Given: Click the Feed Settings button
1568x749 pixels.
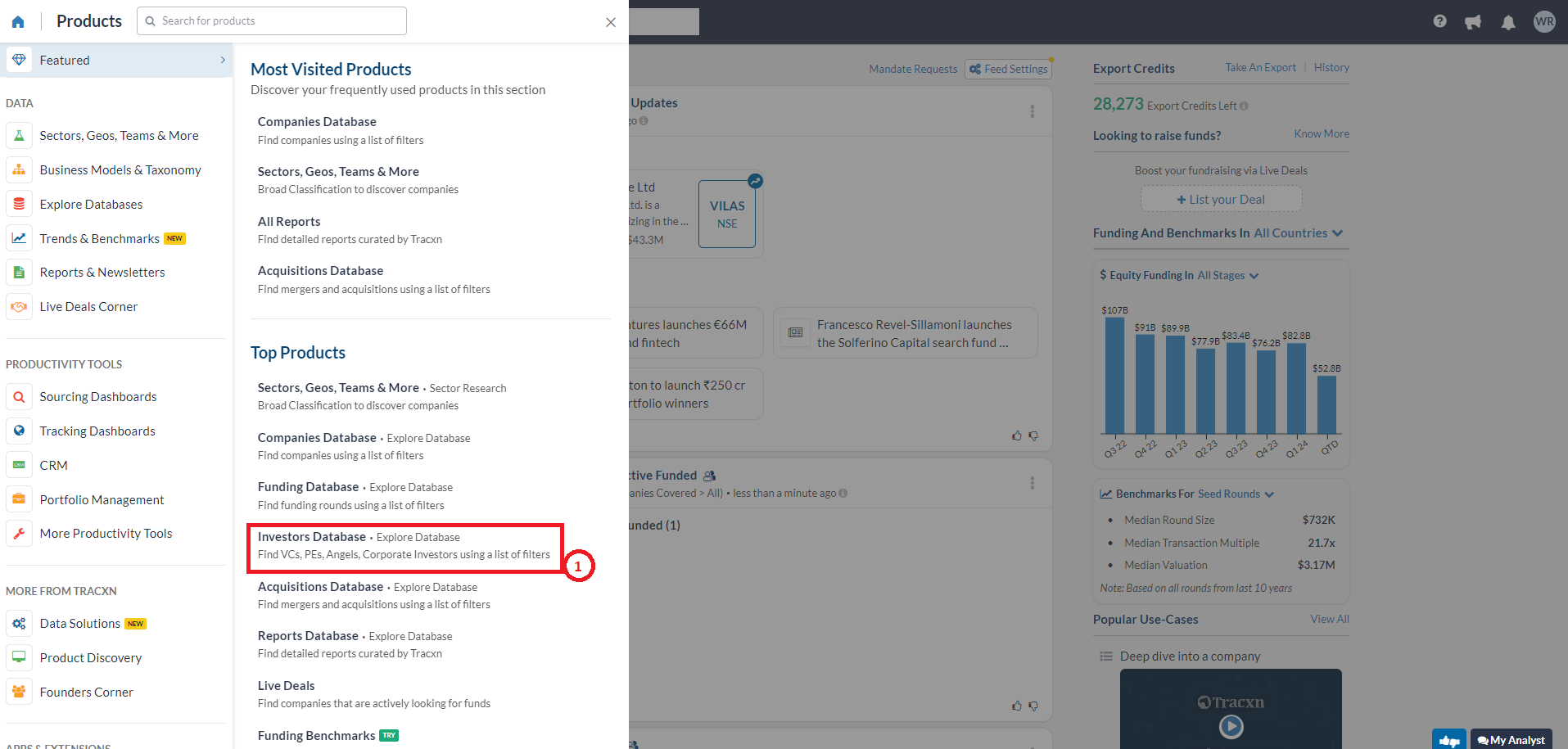Looking at the screenshot, I should coord(1008,69).
